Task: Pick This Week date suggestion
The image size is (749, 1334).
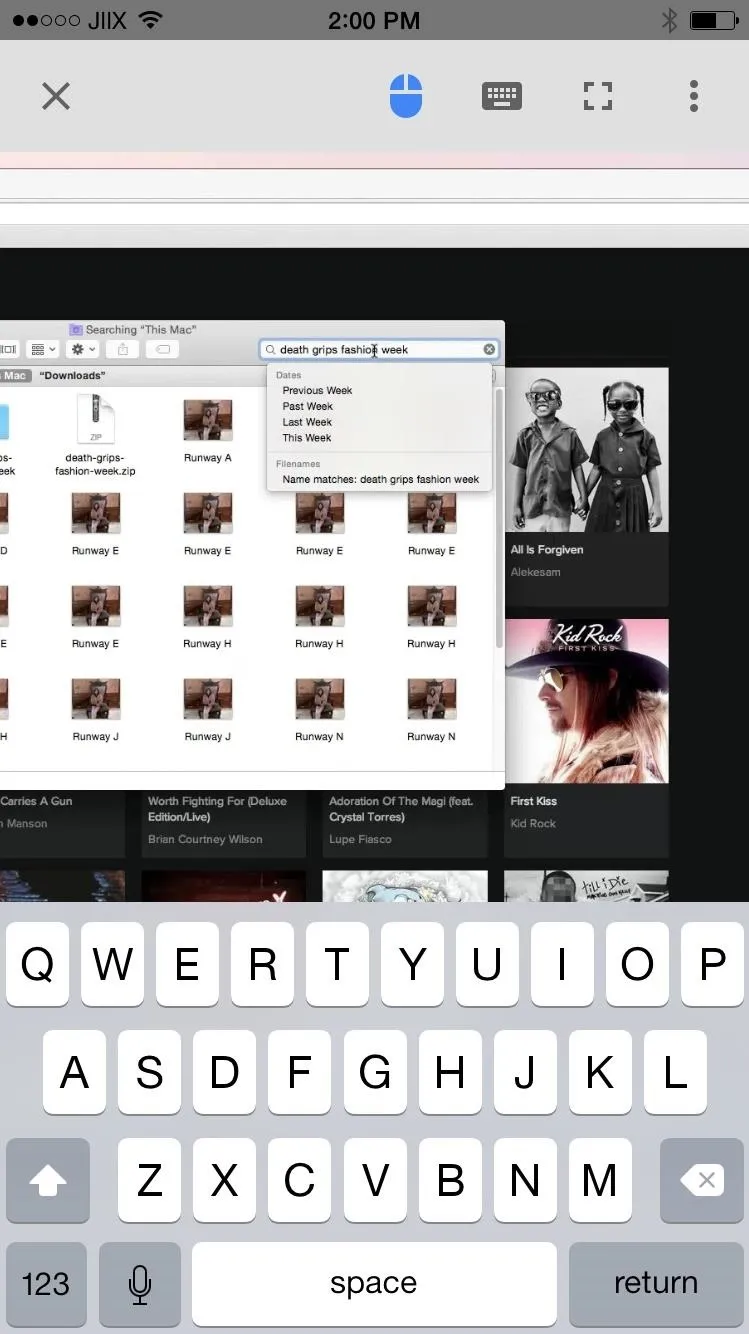Action: point(306,437)
